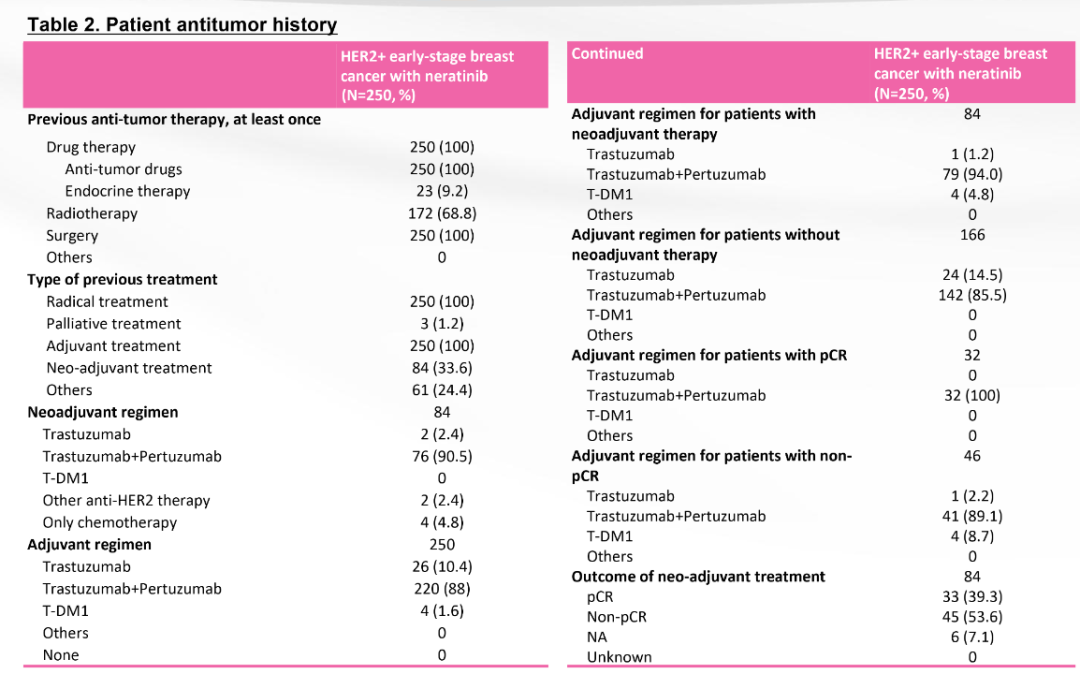Select the "Endocrine therapy" row label
The width and height of the screenshot is (1080, 674).
pyautogui.click(x=127, y=191)
